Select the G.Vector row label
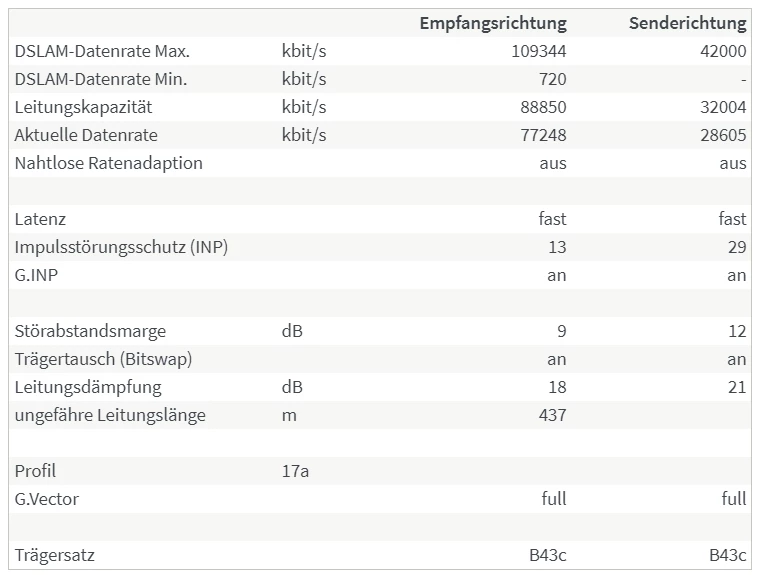764x575 pixels. (47, 499)
